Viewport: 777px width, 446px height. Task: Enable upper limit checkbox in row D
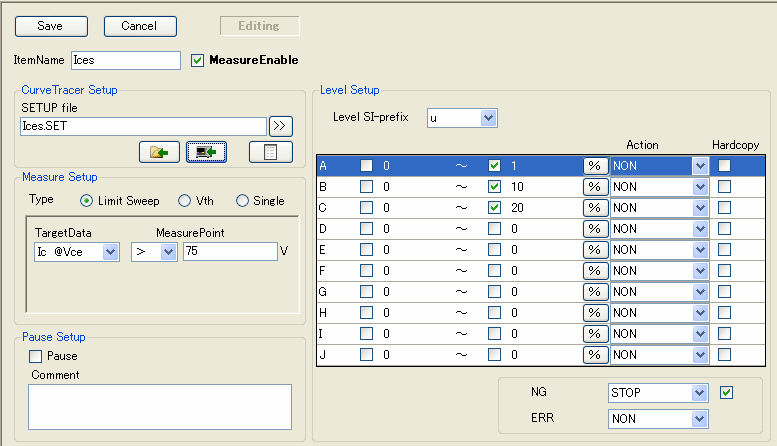click(x=494, y=228)
